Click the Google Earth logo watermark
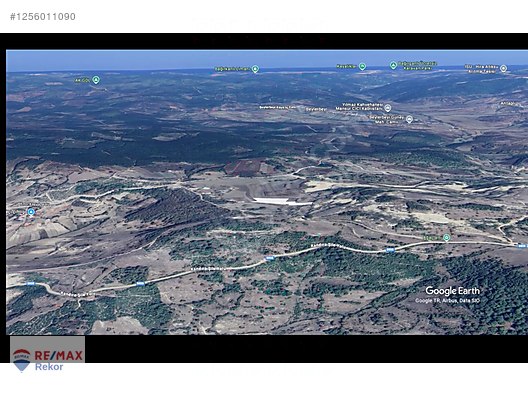The height and width of the screenshot is (396, 528). click(x=453, y=291)
